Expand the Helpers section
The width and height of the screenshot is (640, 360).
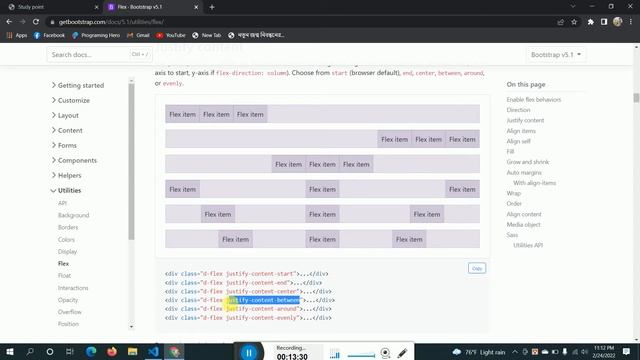[66, 176]
